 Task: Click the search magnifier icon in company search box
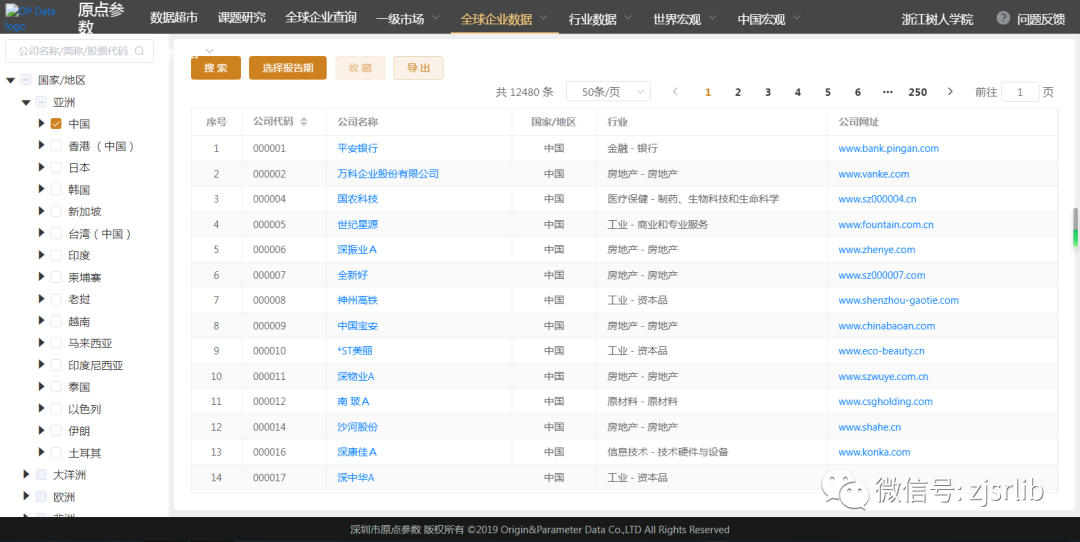[x=140, y=51]
